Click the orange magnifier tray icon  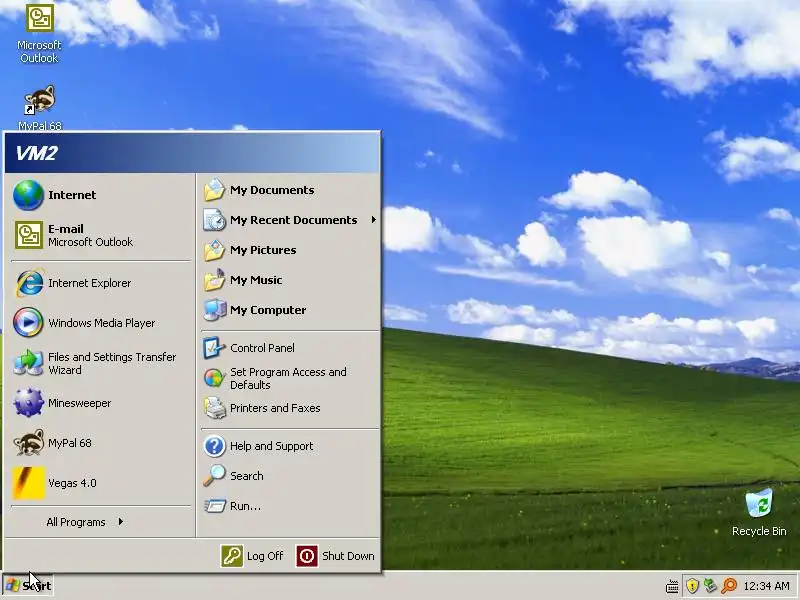tap(730, 585)
